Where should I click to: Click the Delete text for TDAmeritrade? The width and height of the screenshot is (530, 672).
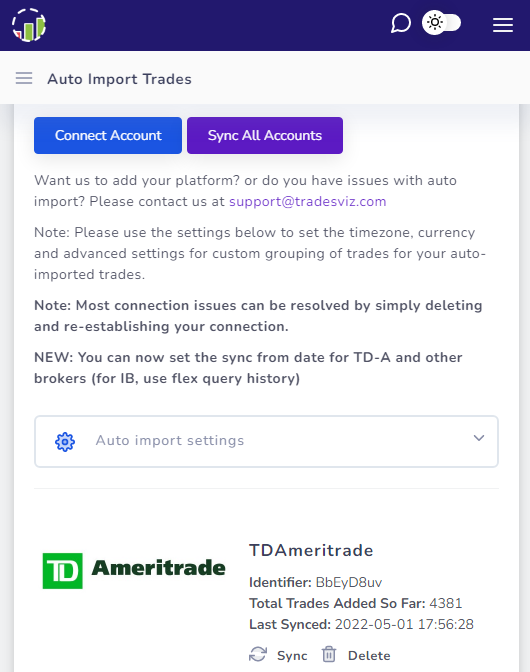369,656
